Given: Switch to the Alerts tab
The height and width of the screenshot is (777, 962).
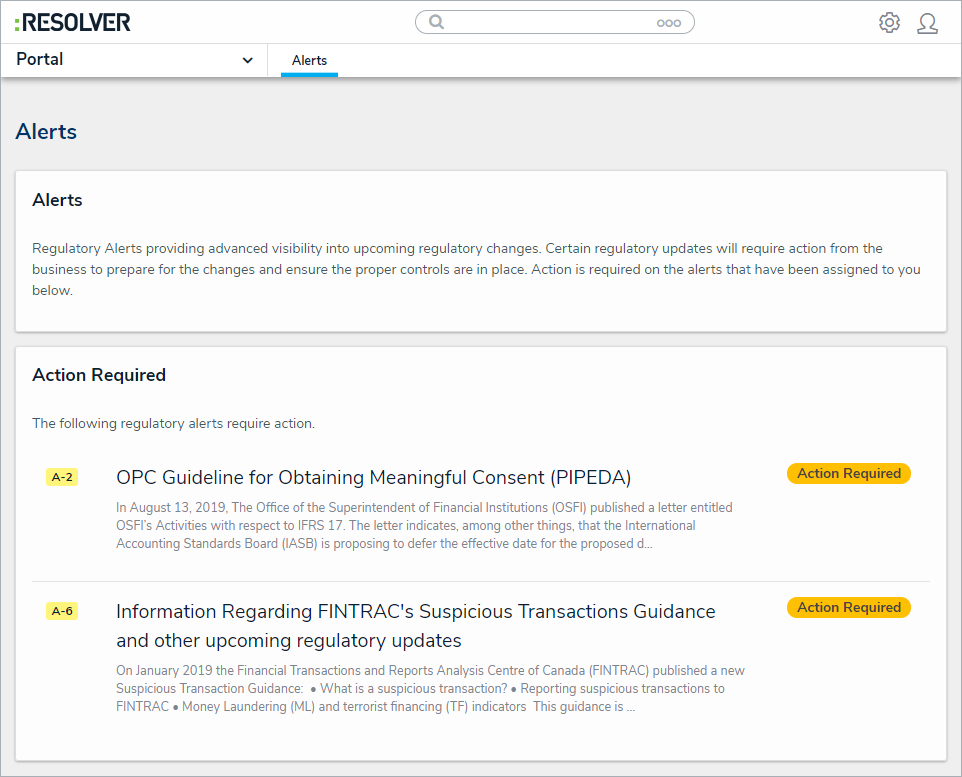Looking at the screenshot, I should point(309,61).
